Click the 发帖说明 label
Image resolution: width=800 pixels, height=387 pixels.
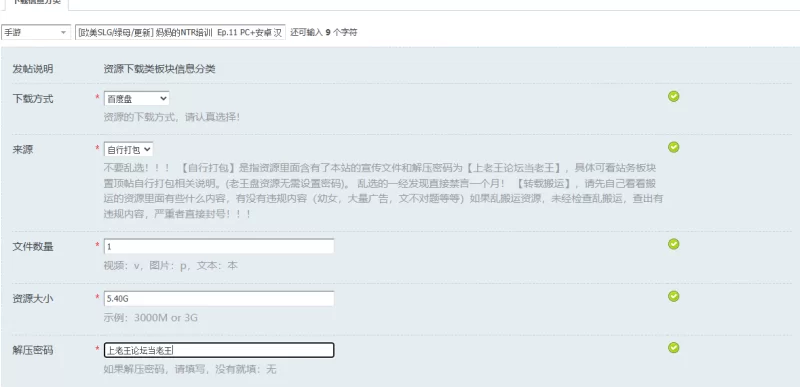click(x=33, y=69)
